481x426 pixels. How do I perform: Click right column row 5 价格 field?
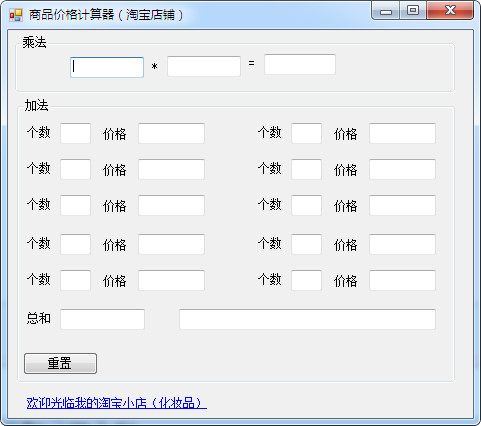402,280
